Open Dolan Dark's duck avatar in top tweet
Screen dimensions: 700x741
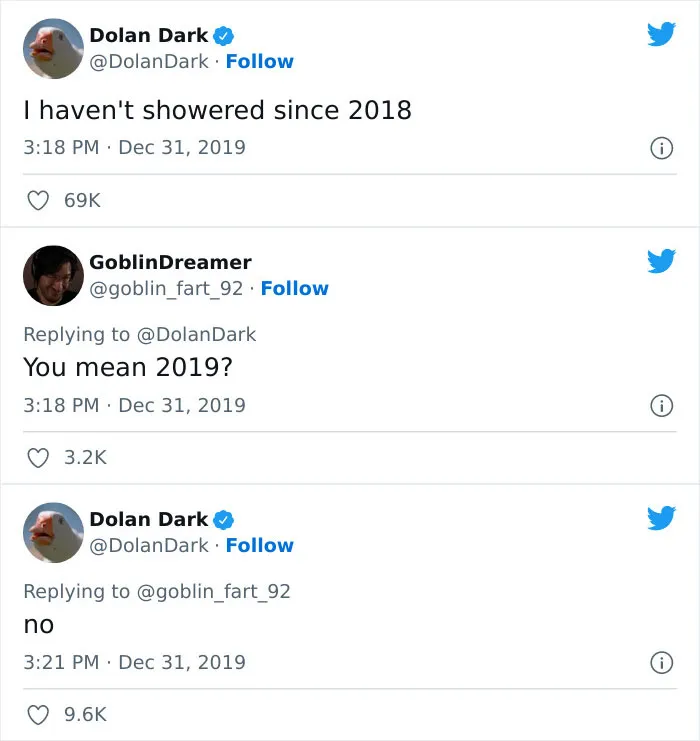click(x=53, y=49)
